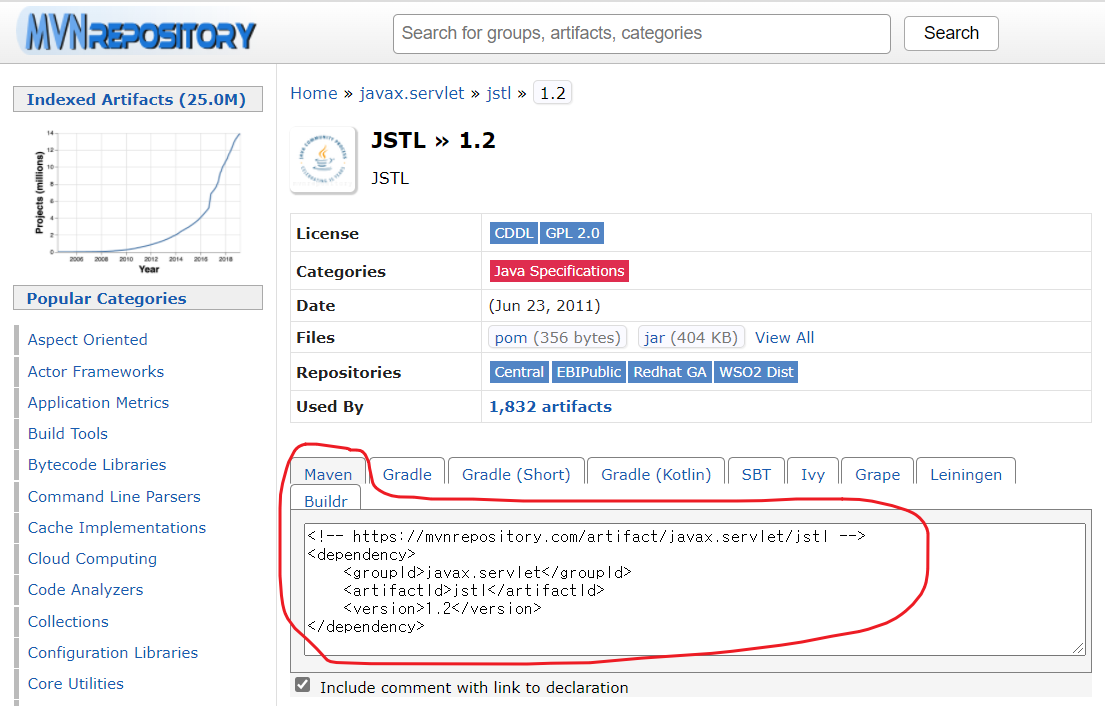Open the Application Metrics category

point(98,402)
